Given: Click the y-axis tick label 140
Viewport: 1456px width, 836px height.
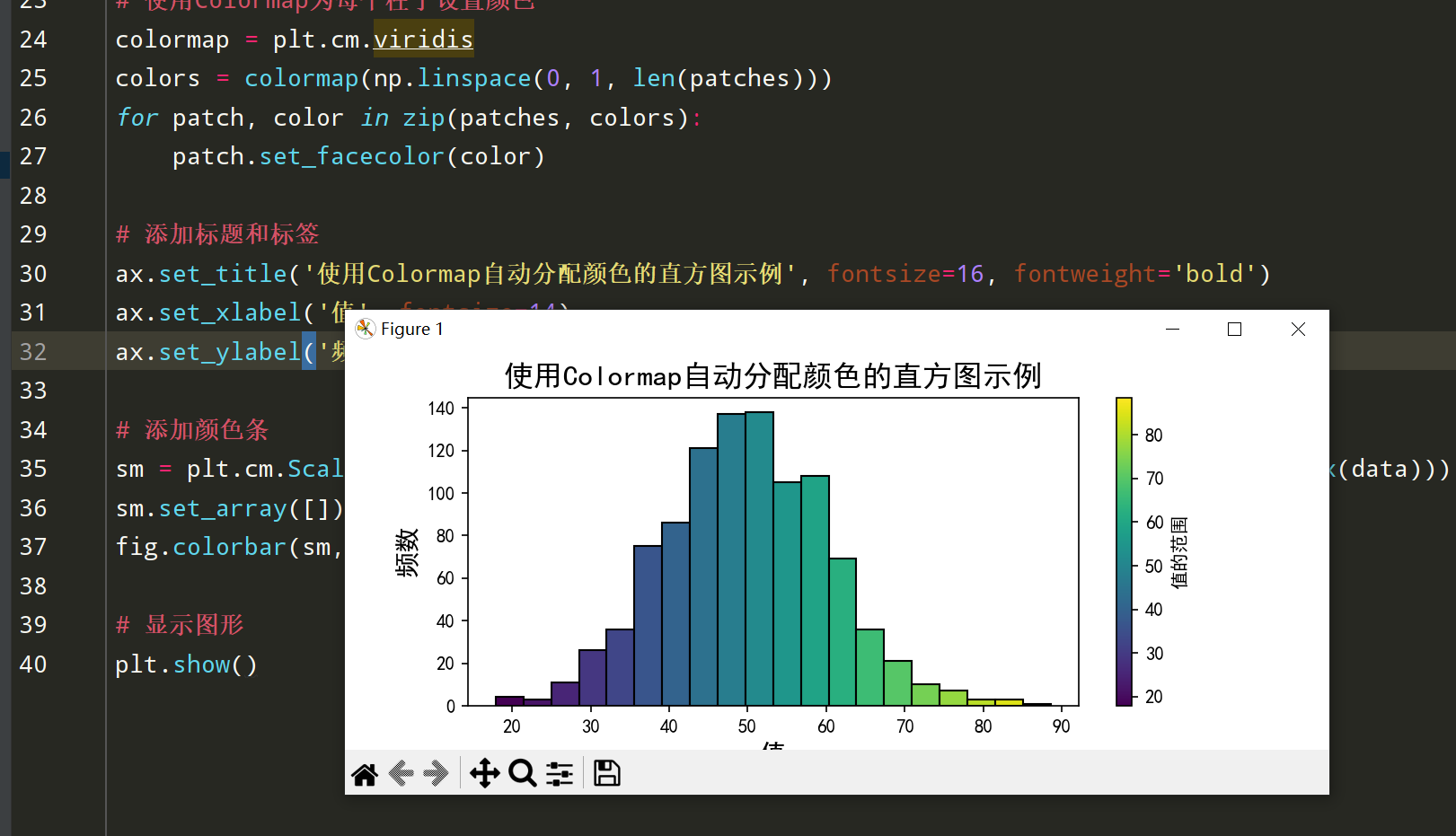Looking at the screenshot, I should click(441, 409).
